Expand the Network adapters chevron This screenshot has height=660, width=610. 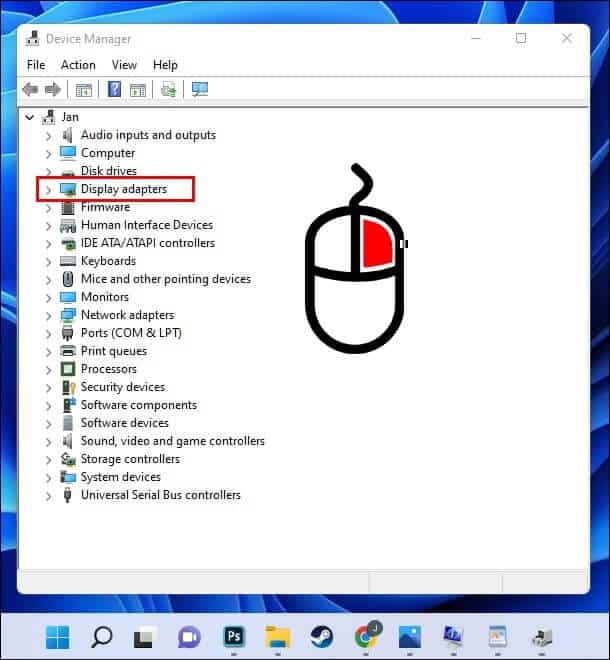pos(48,315)
